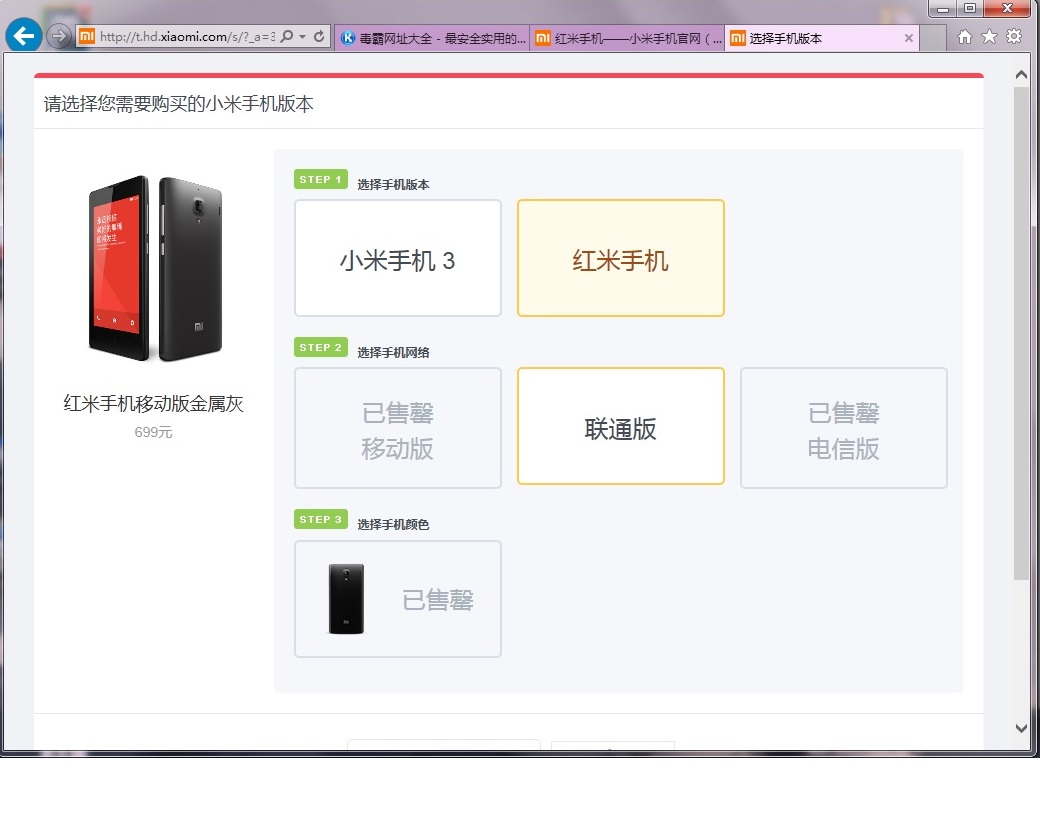The width and height of the screenshot is (1040, 832).
Task: Go back with the browser back arrow
Action: 24,36
